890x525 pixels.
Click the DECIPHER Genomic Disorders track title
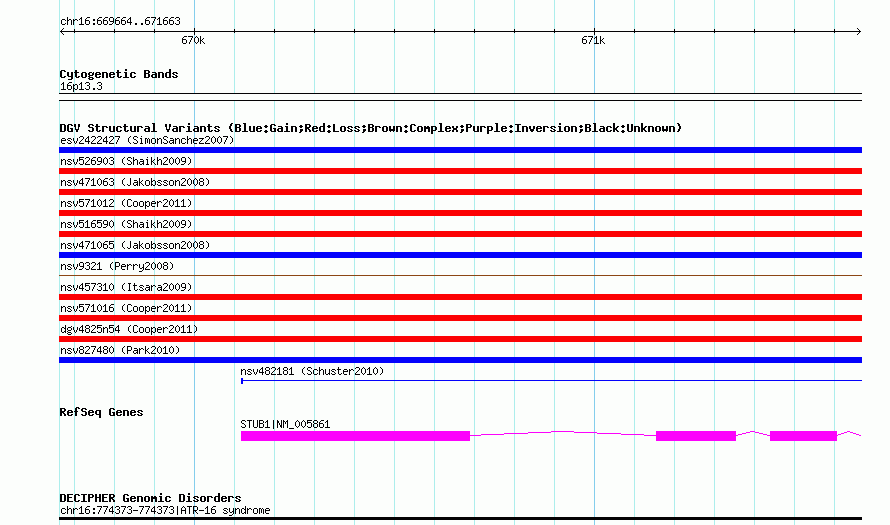[150, 498]
